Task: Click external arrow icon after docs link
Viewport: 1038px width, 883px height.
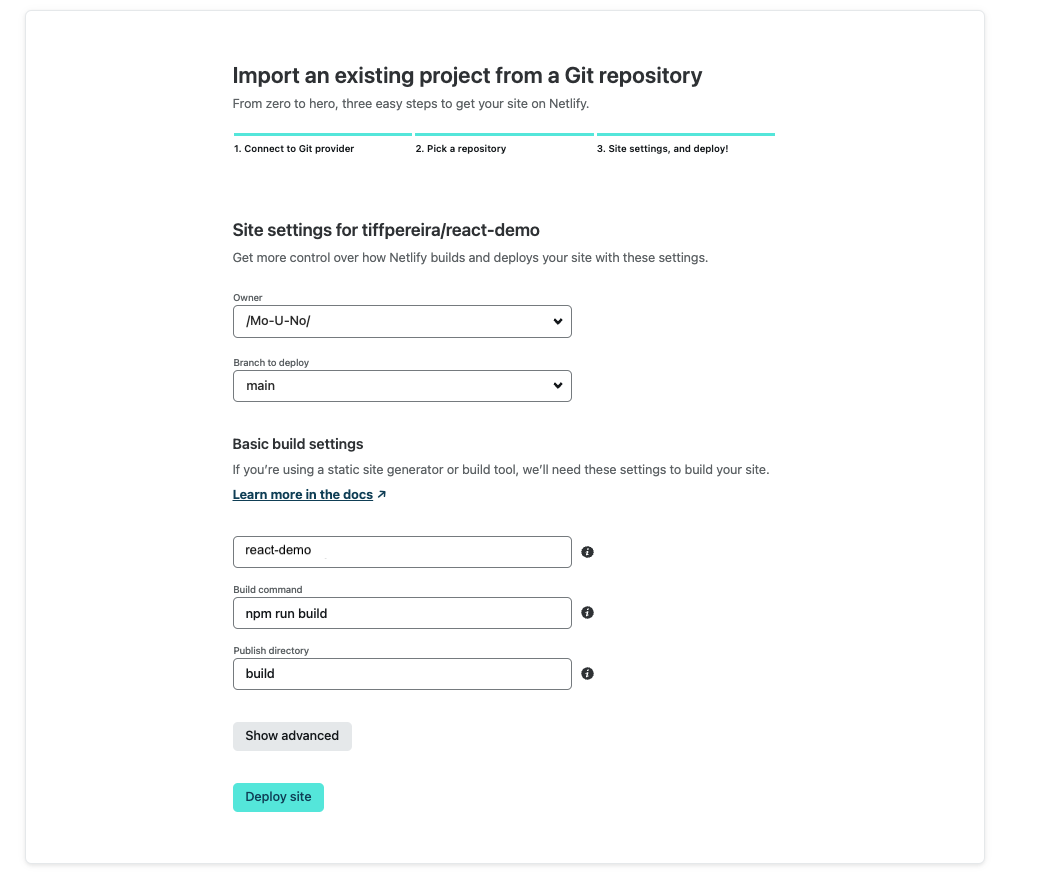Action: (382, 494)
